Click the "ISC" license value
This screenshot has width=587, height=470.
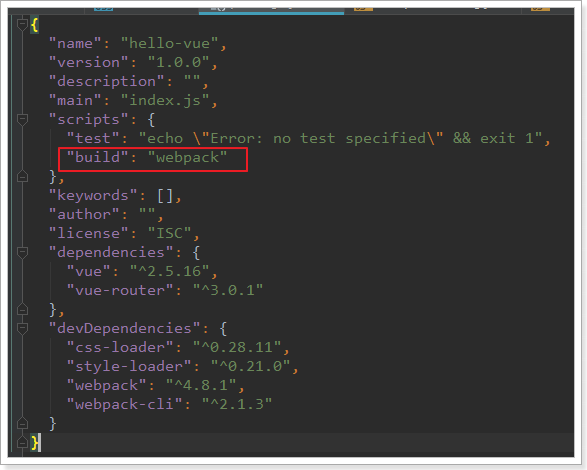pos(169,233)
